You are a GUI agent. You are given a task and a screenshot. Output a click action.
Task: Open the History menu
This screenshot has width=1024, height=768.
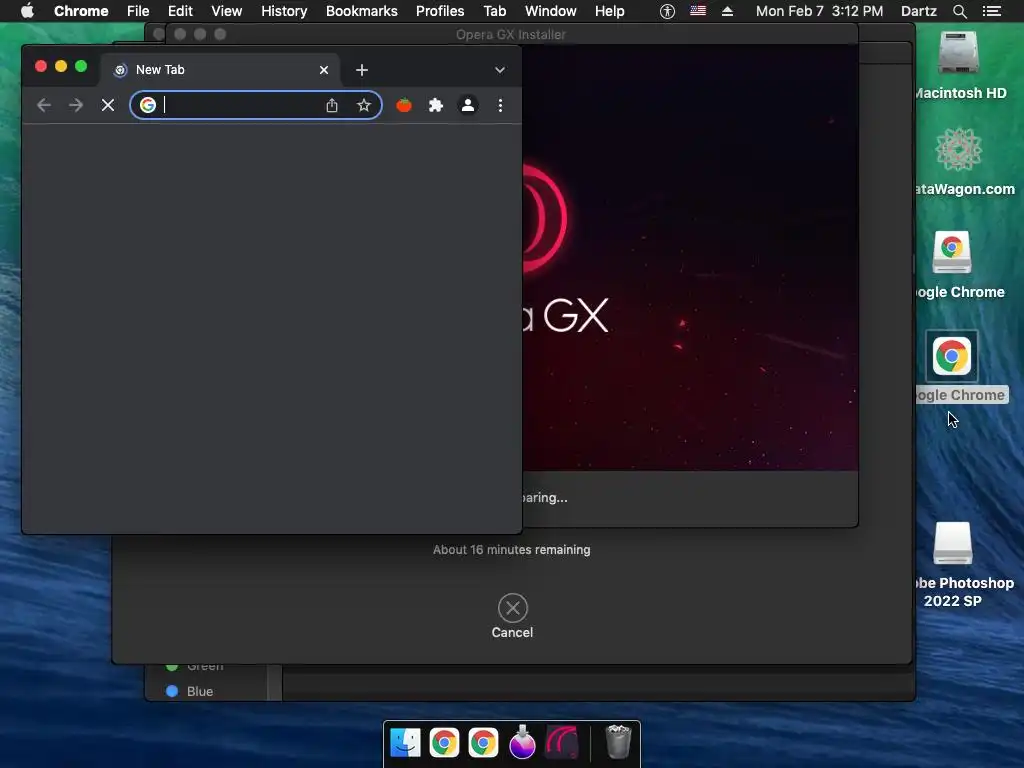(284, 11)
